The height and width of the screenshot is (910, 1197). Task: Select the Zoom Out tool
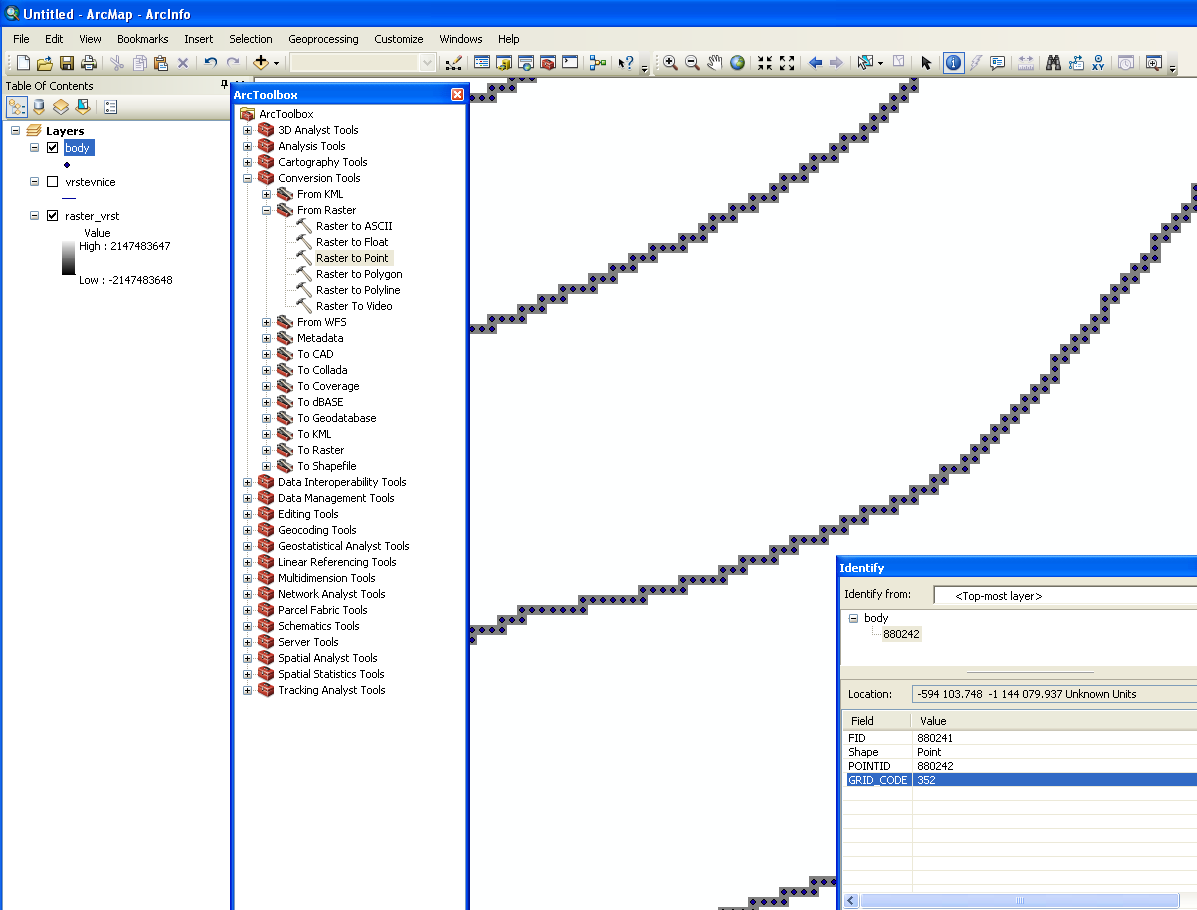(692, 63)
